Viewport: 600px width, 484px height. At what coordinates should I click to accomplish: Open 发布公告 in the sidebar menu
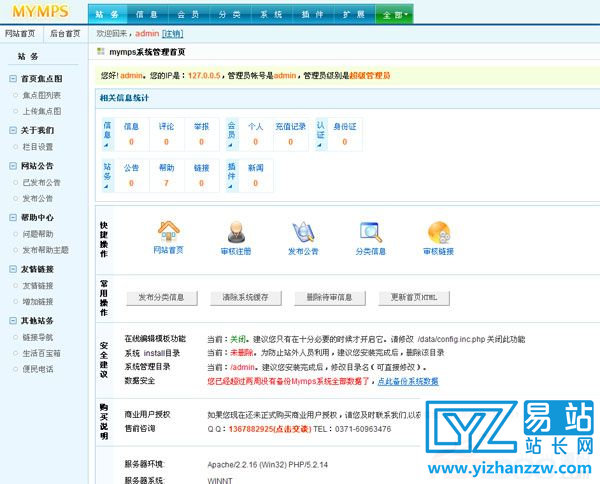point(38,199)
